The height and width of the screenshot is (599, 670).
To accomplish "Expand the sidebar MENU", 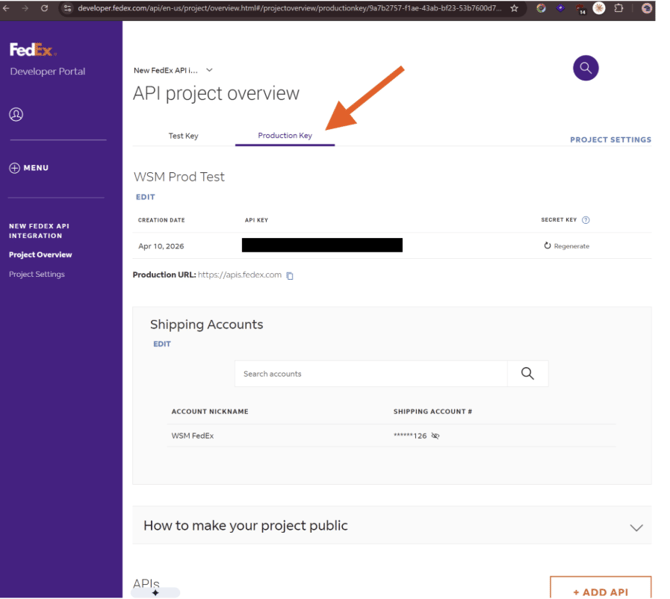I will 29,168.
